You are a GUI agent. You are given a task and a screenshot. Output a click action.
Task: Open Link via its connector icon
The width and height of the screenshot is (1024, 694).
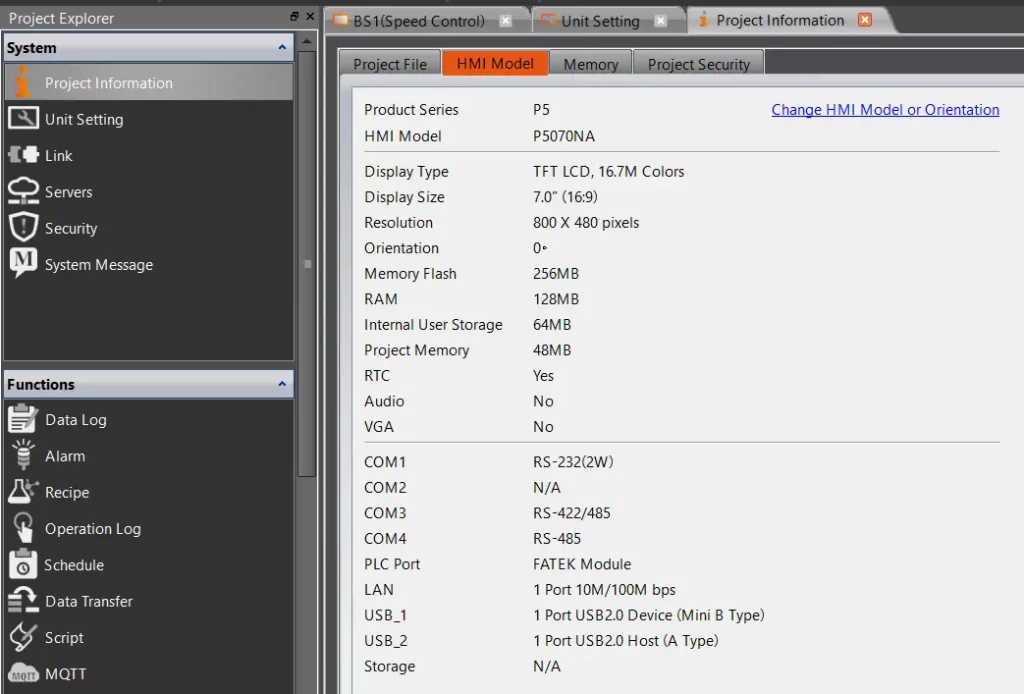coord(23,155)
